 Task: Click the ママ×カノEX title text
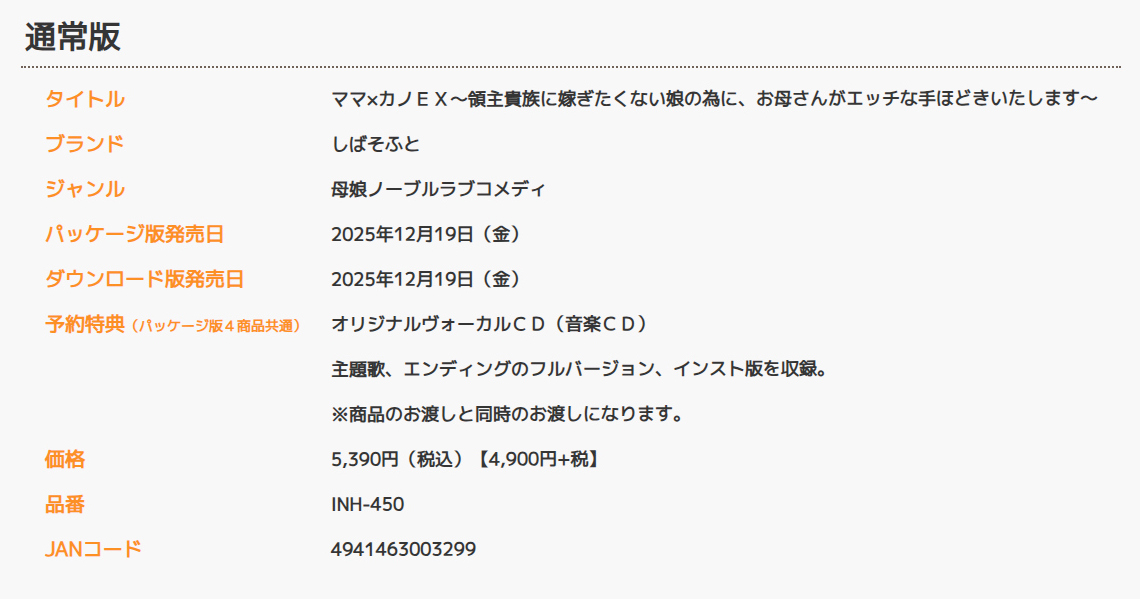tap(714, 99)
